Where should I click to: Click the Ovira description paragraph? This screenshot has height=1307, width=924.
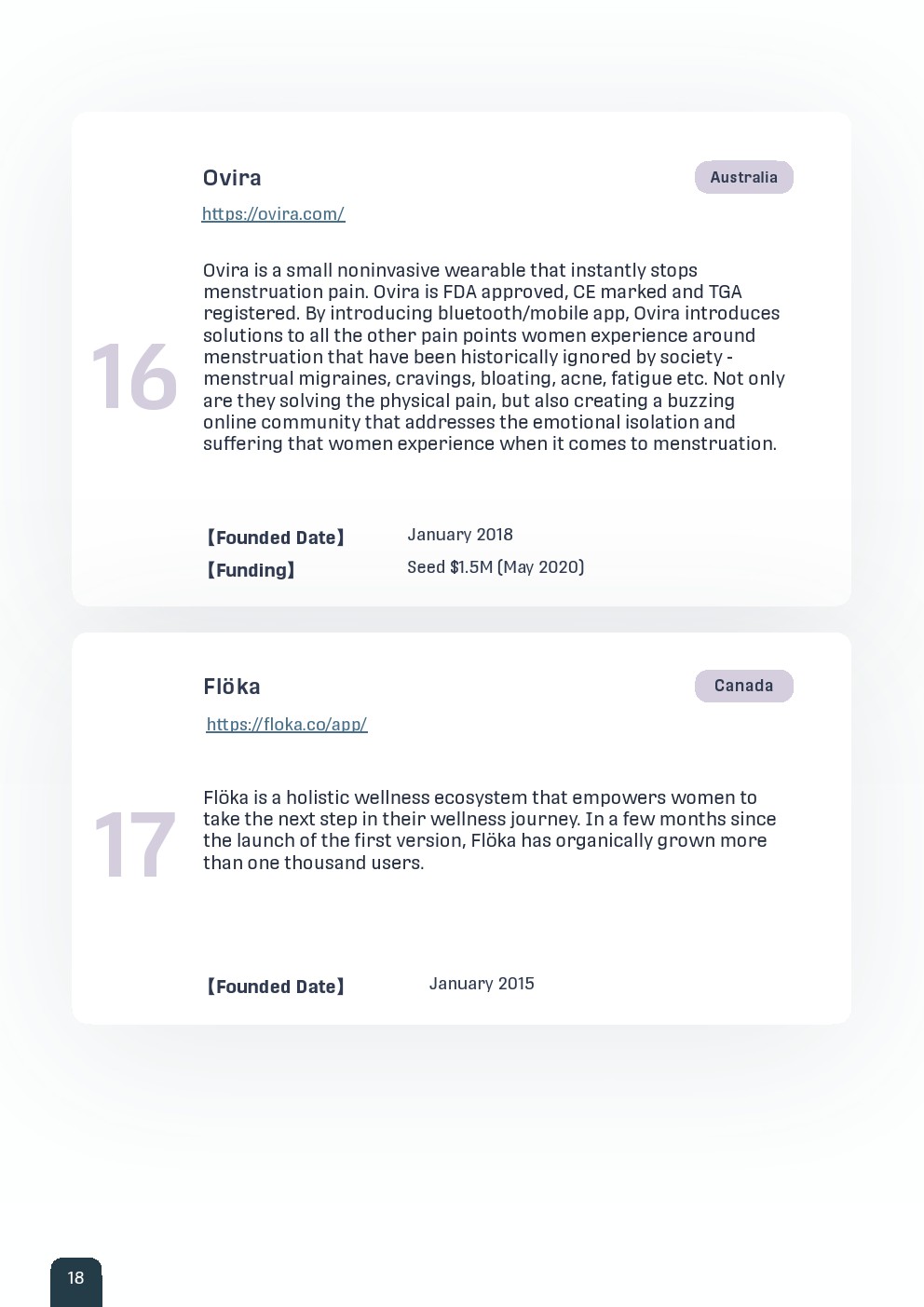pos(494,357)
